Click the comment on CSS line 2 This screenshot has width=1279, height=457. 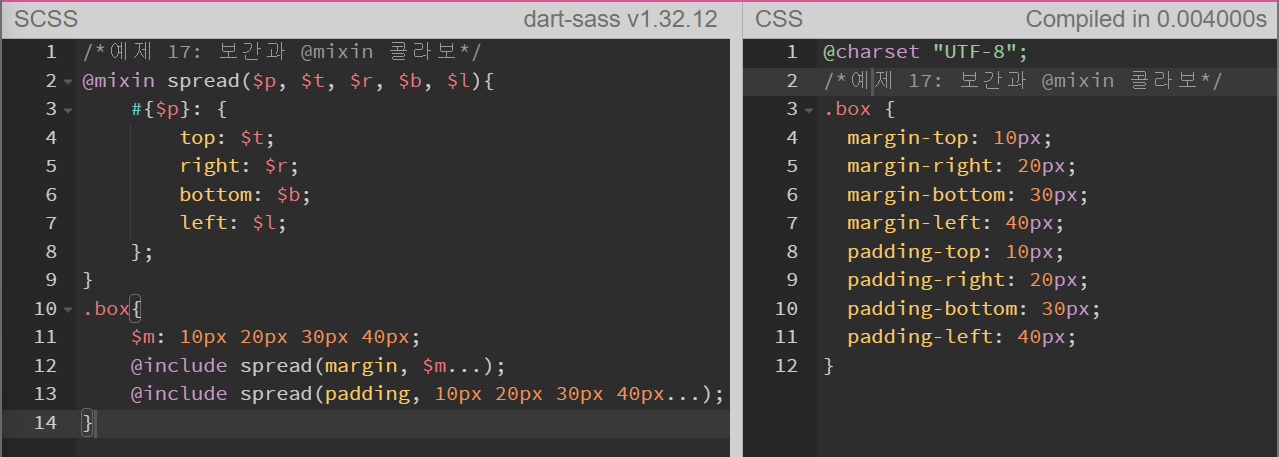click(1023, 81)
